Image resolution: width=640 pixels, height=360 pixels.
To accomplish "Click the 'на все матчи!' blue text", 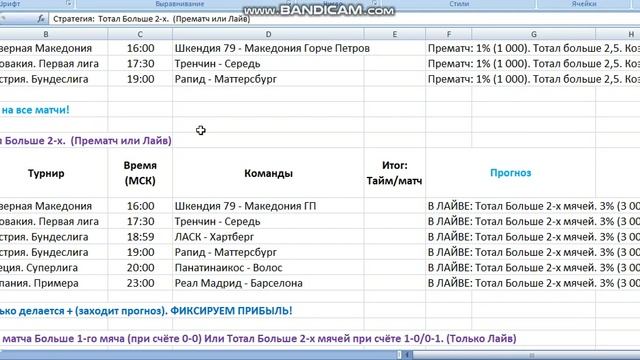I will [35, 110].
